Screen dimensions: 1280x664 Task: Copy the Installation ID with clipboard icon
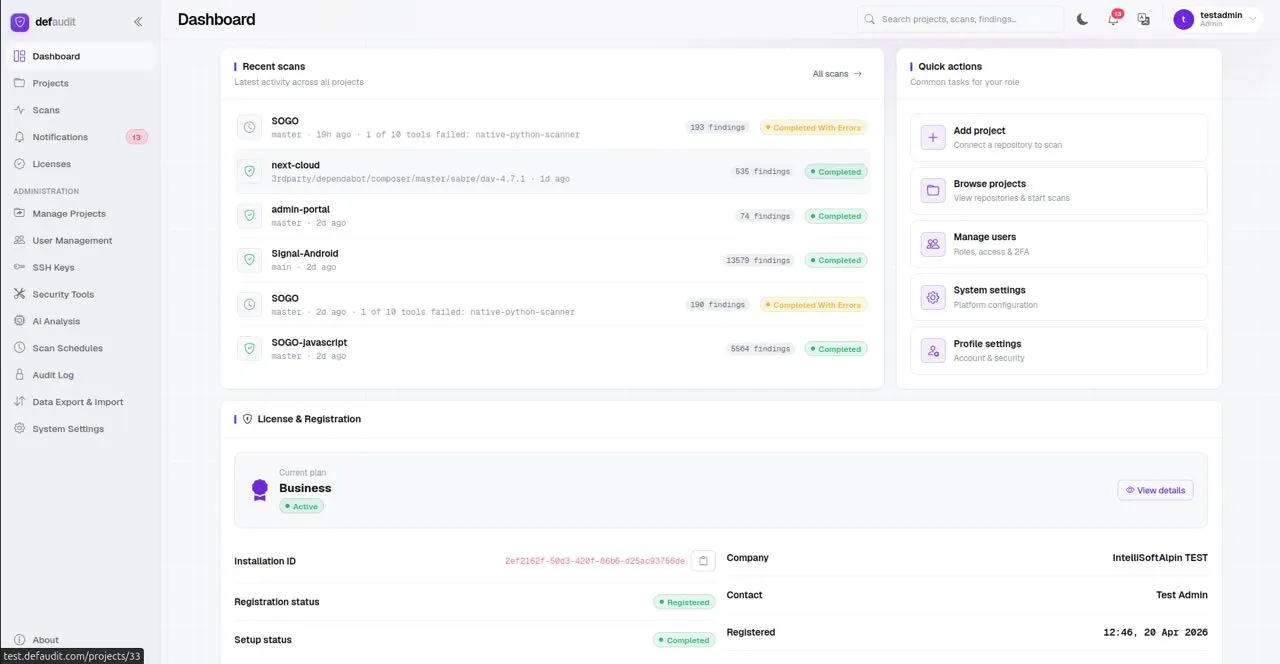point(703,561)
